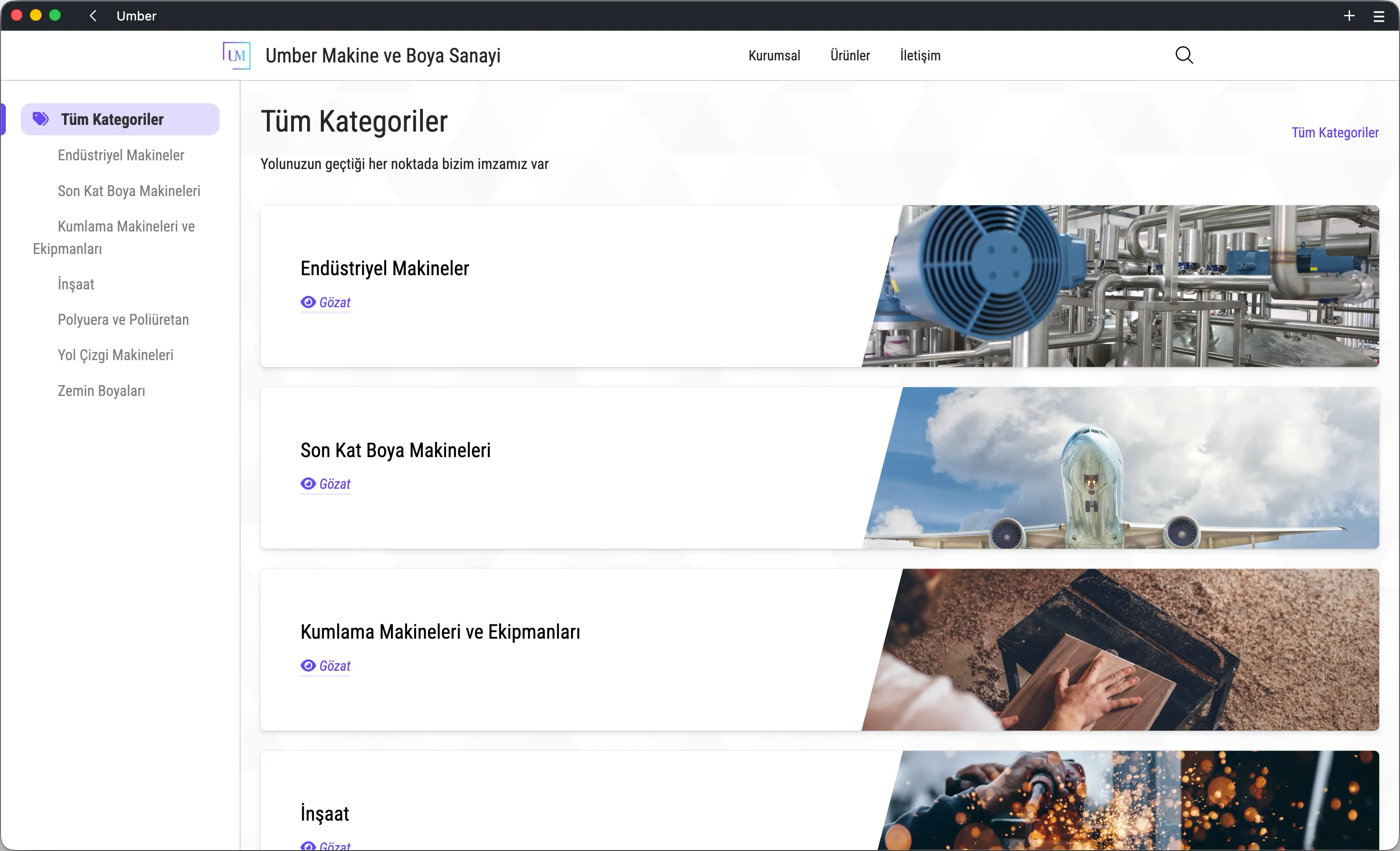Screen dimensions: 1400x851
Task: Open the İnşaat card title
Action: point(325,814)
